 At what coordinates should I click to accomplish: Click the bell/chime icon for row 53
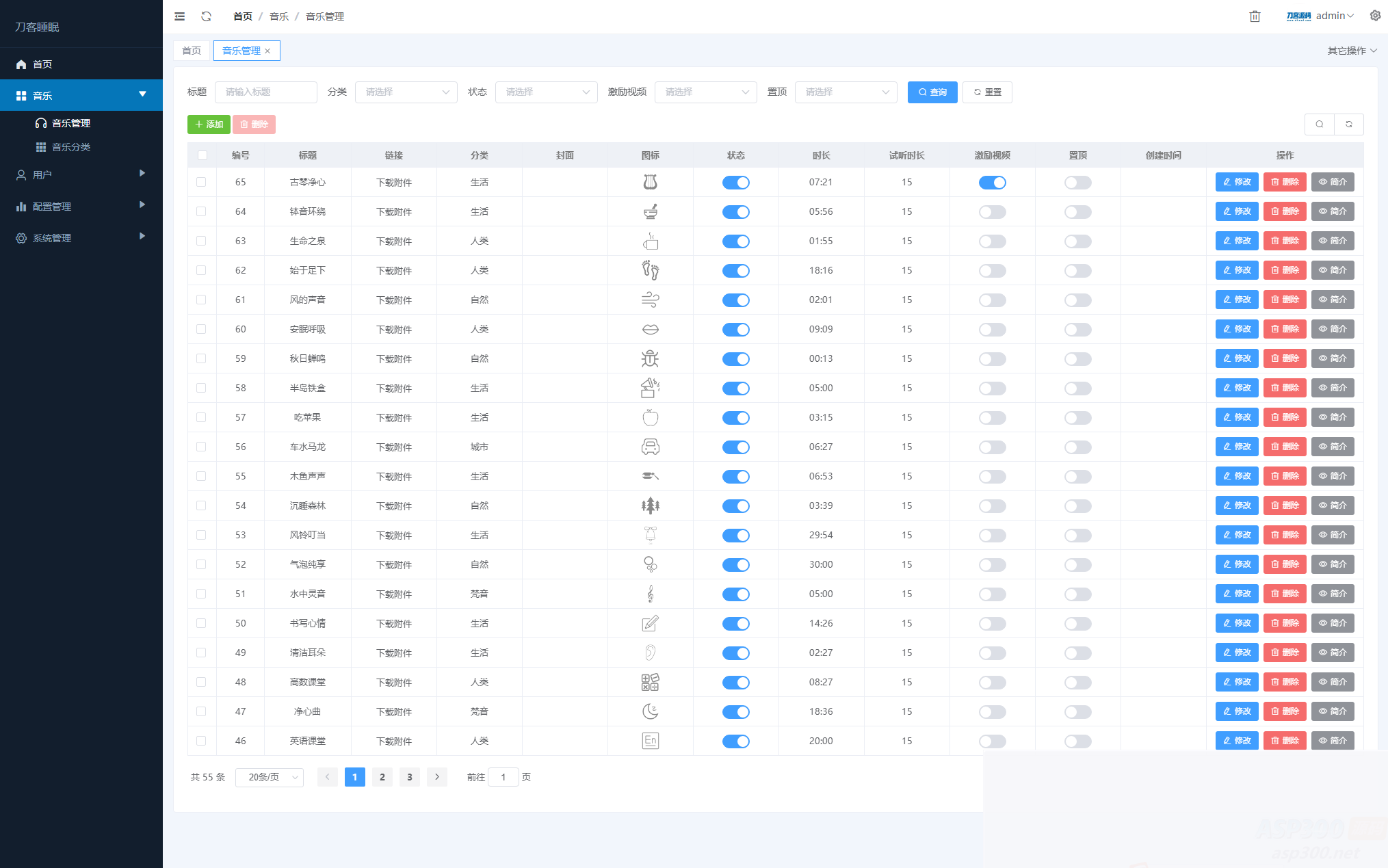(650, 534)
